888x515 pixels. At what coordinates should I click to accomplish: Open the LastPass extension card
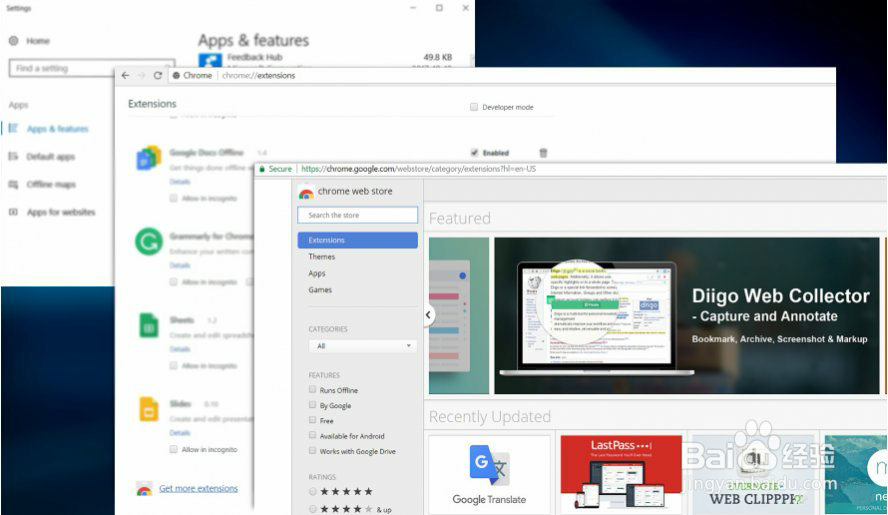621,475
